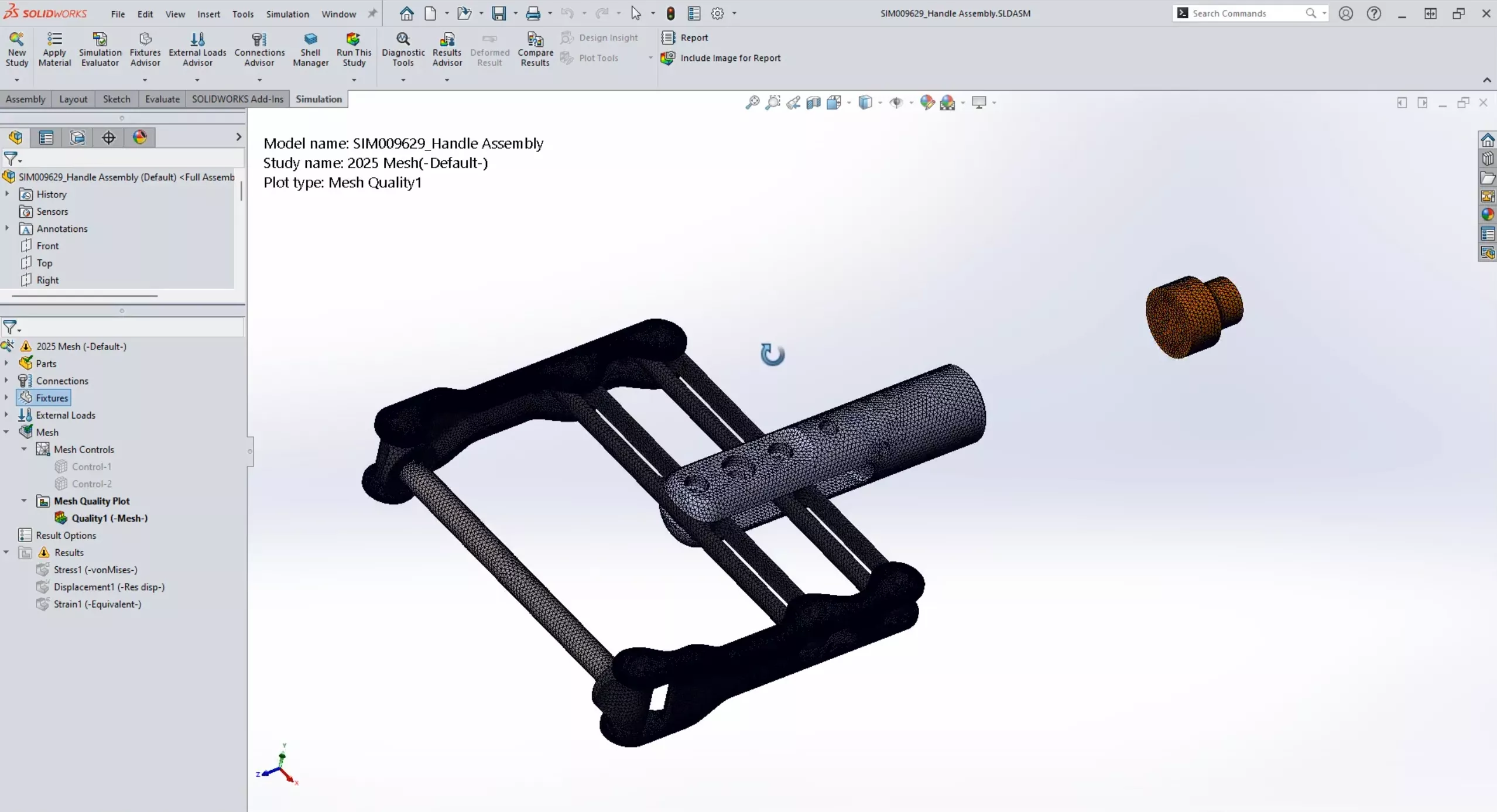The image size is (1497, 812).
Task: Open Apply Material tool
Action: [x=54, y=49]
